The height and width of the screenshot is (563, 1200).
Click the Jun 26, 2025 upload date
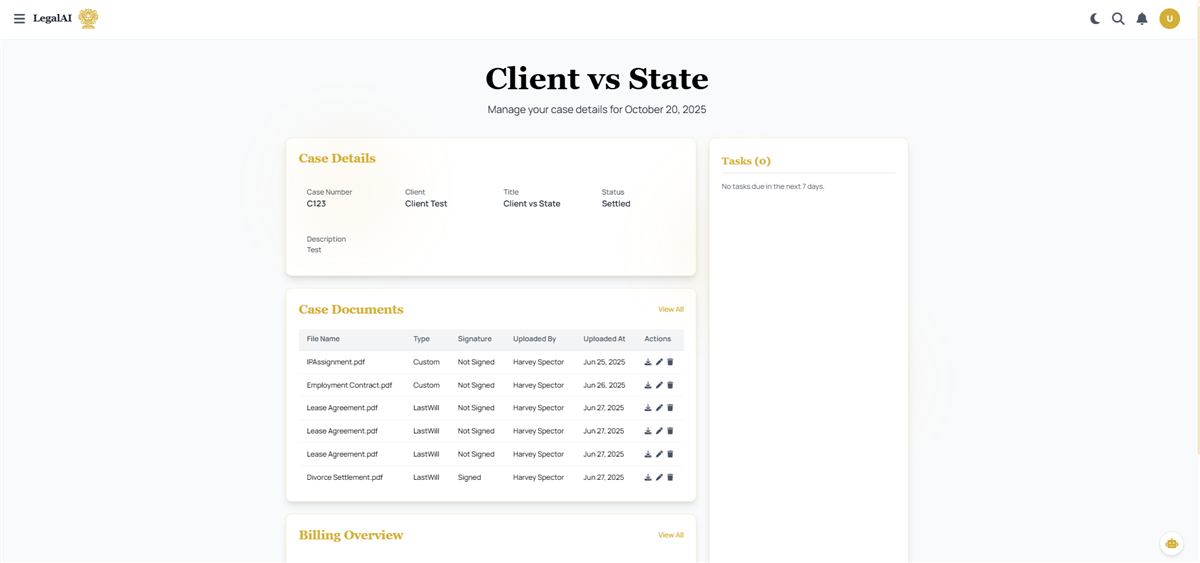605,385
